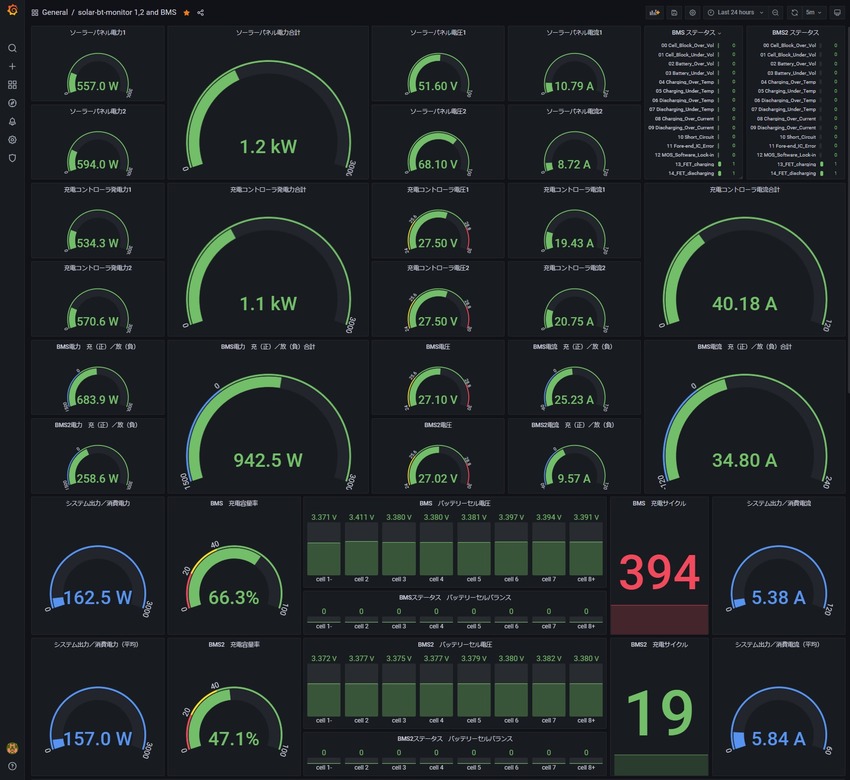Click the BMS バッテリーセル電圧 panel title
The height and width of the screenshot is (780, 850).
455,504
